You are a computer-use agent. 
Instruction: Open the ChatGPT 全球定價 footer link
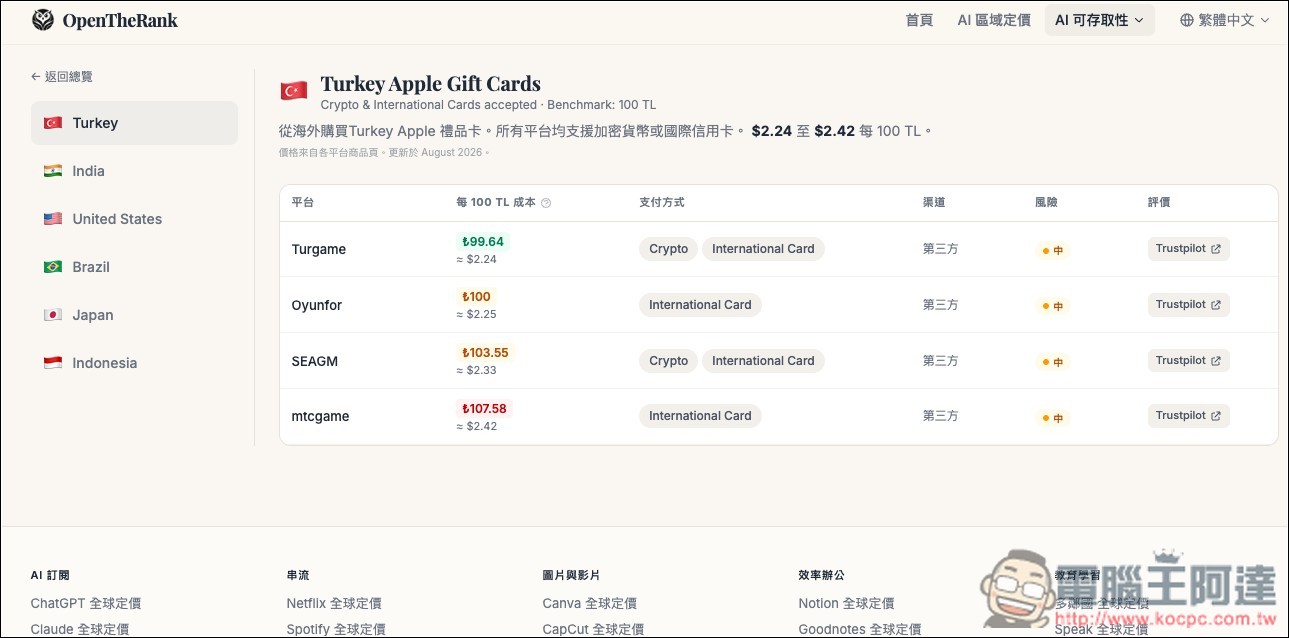point(86,603)
